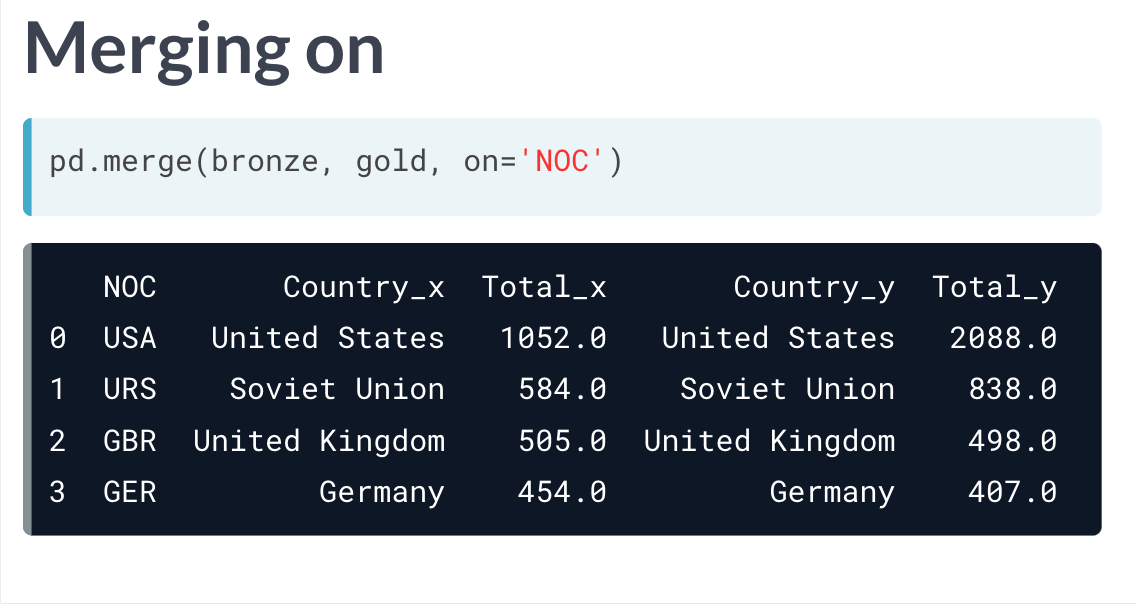Viewport: 1136px width, 604px height.
Task: Click the pd.merge code line
Action: click(x=335, y=161)
